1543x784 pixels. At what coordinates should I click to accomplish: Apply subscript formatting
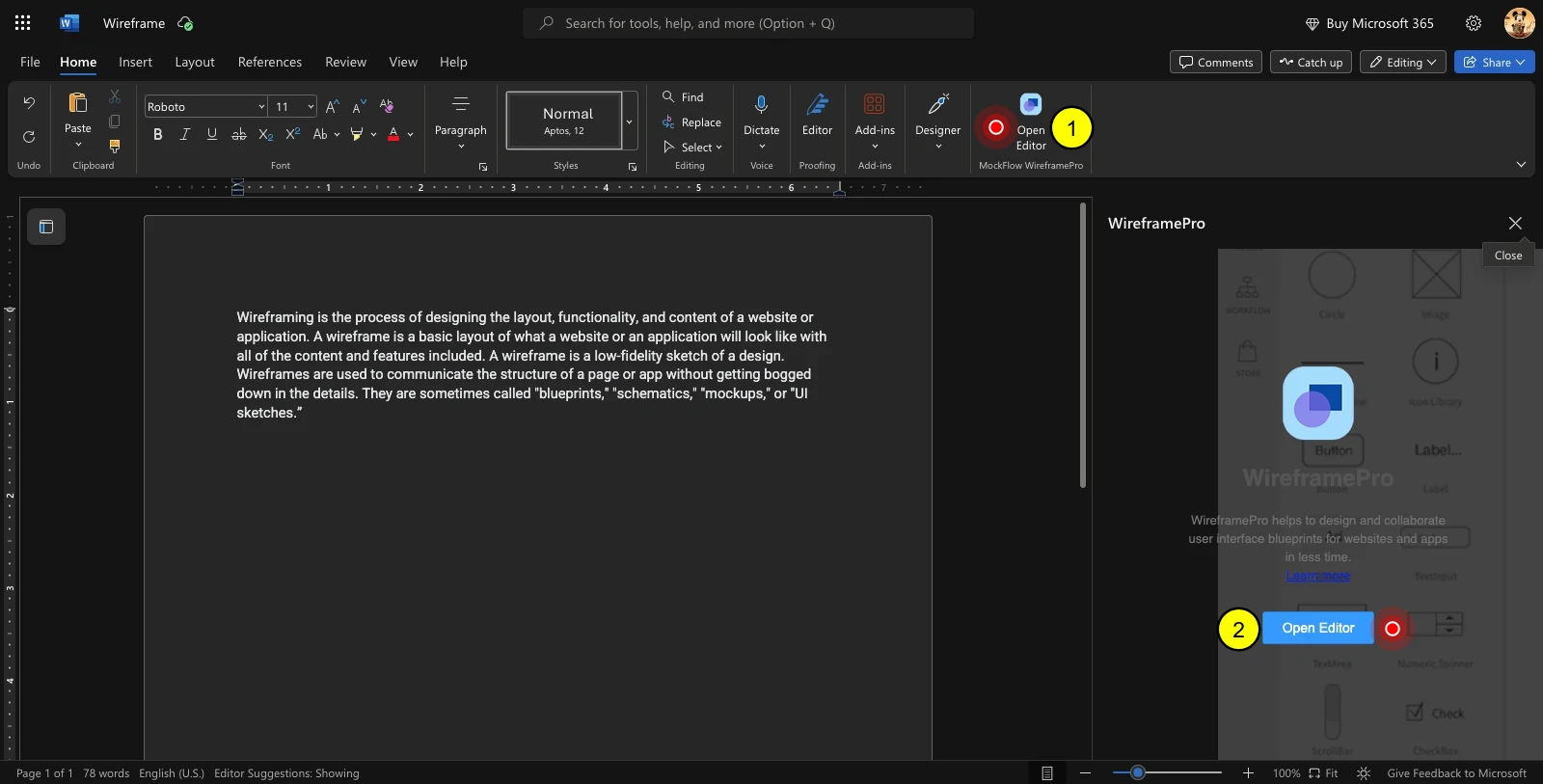(x=266, y=134)
